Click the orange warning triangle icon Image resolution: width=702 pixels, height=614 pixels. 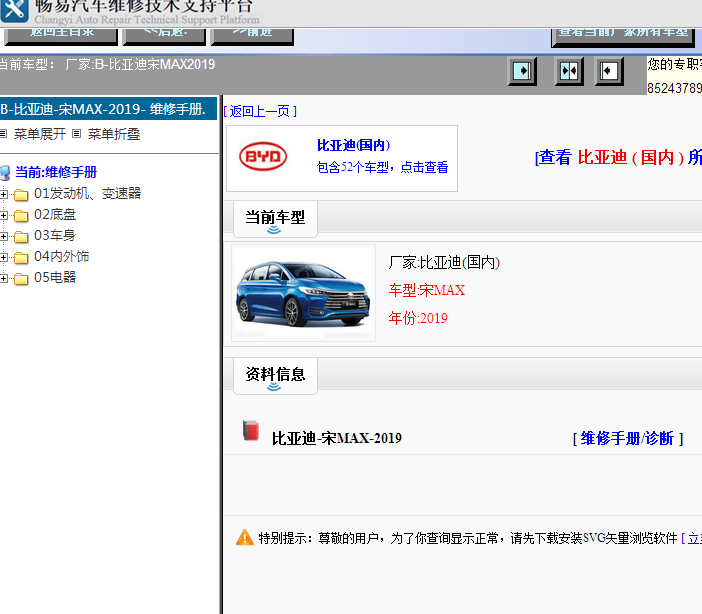click(244, 537)
